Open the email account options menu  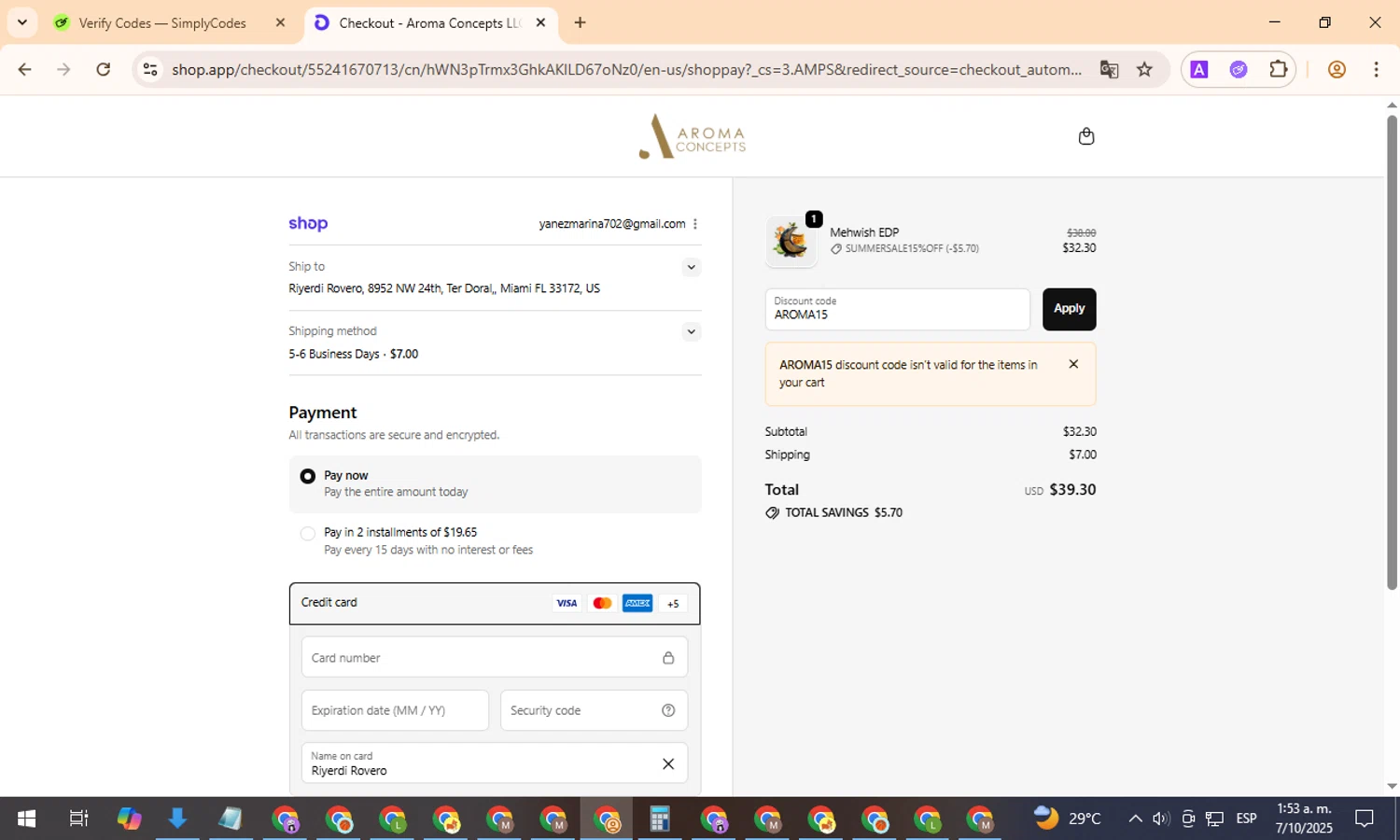[x=695, y=224]
